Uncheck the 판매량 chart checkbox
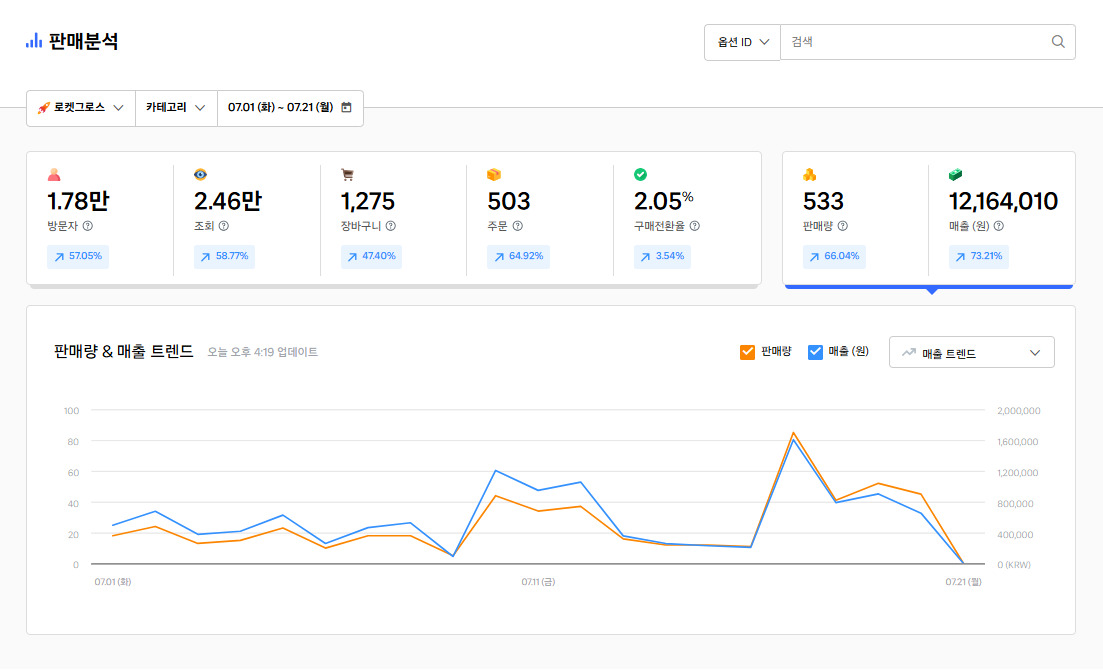This screenshot has height=671, width=1103. [x=747, y=352]
